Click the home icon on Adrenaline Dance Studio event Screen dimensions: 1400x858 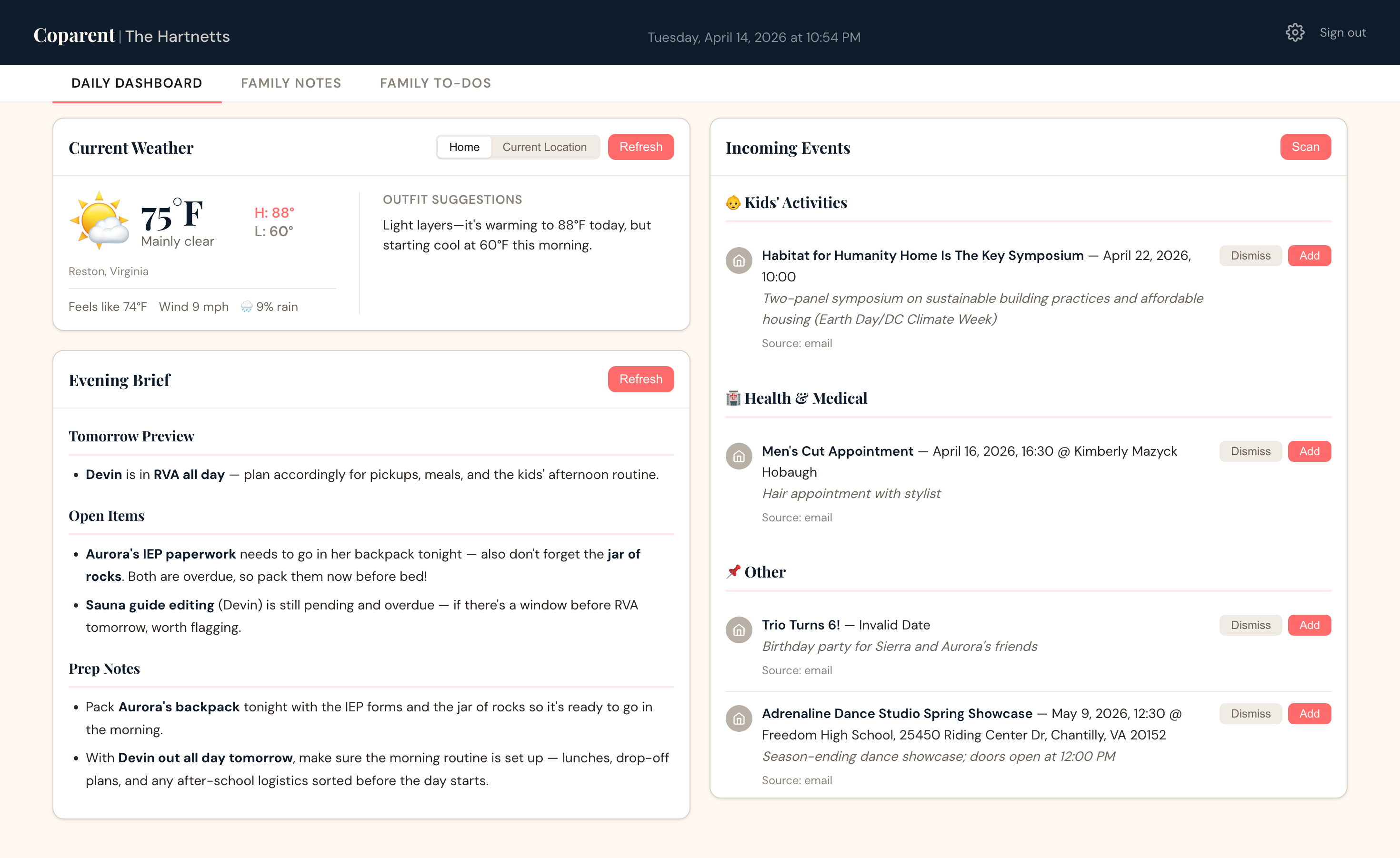click(x=739, y=718)
